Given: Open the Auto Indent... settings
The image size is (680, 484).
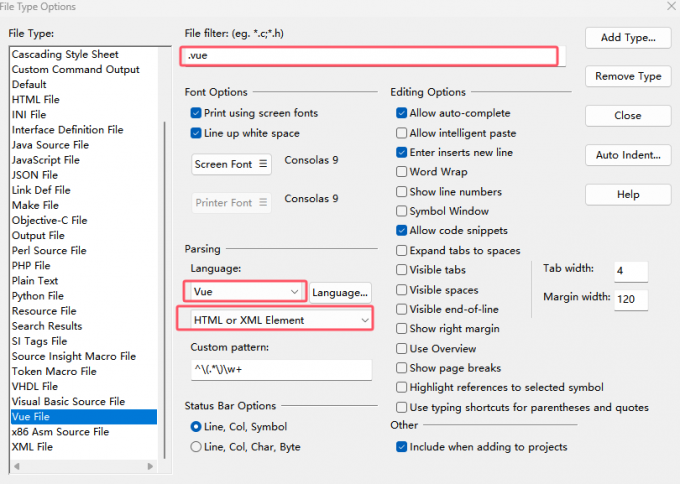Looking at the screenshot, I should [627, 155].
